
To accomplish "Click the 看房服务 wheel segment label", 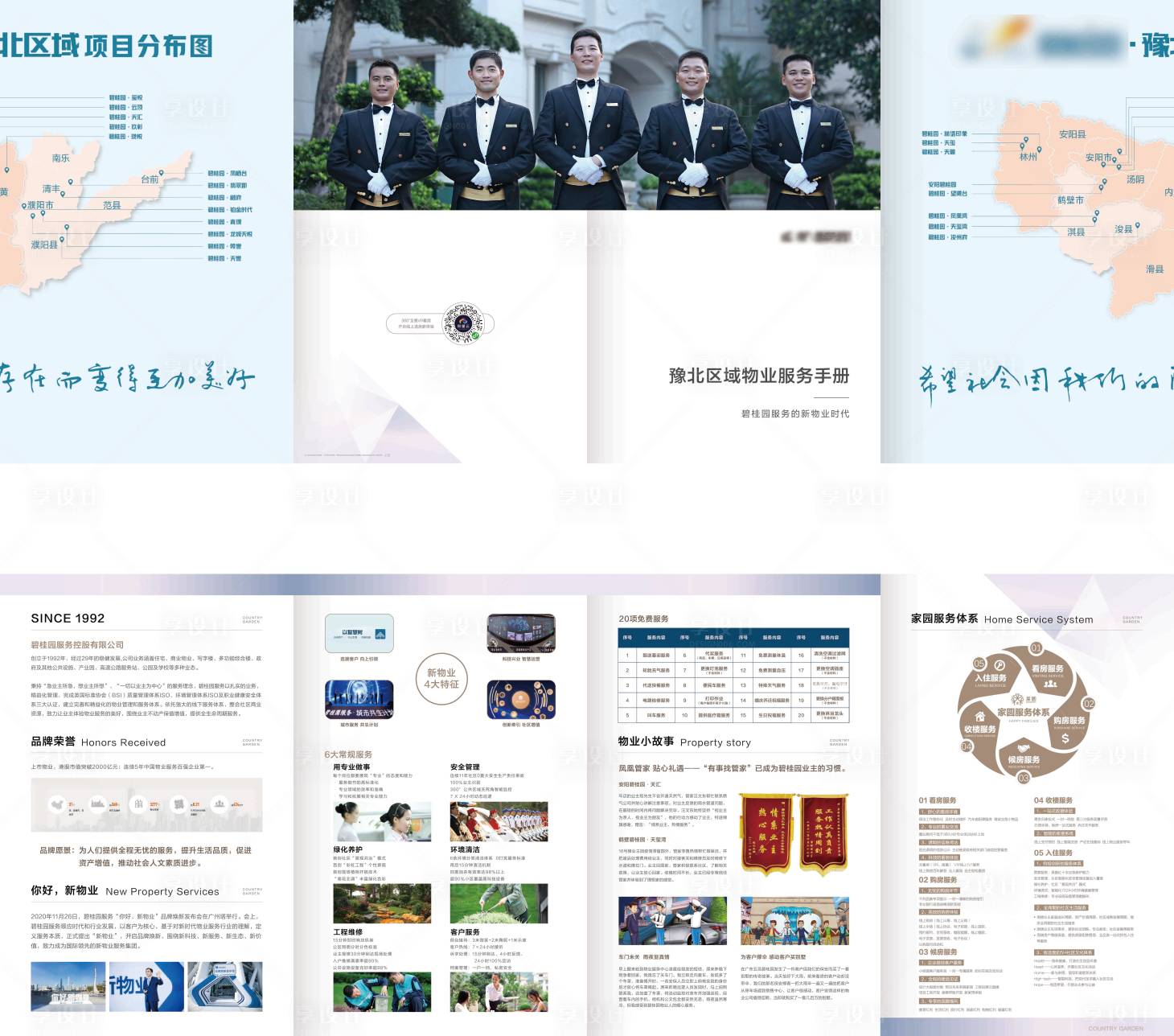I will coord(1047,668).
